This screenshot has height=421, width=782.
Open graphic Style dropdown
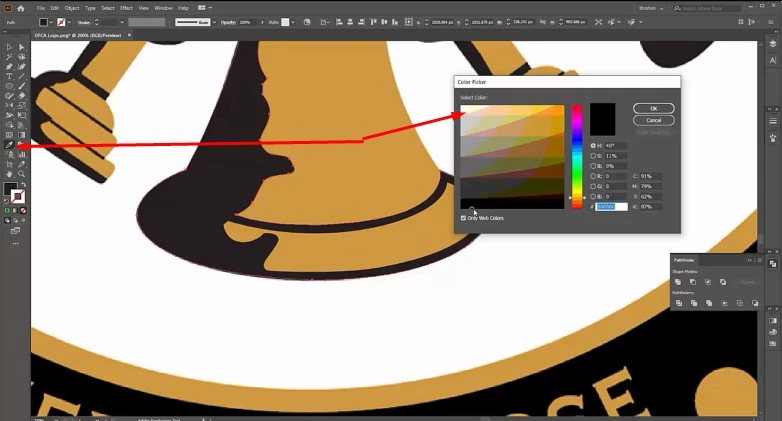(x=293, y=22)
